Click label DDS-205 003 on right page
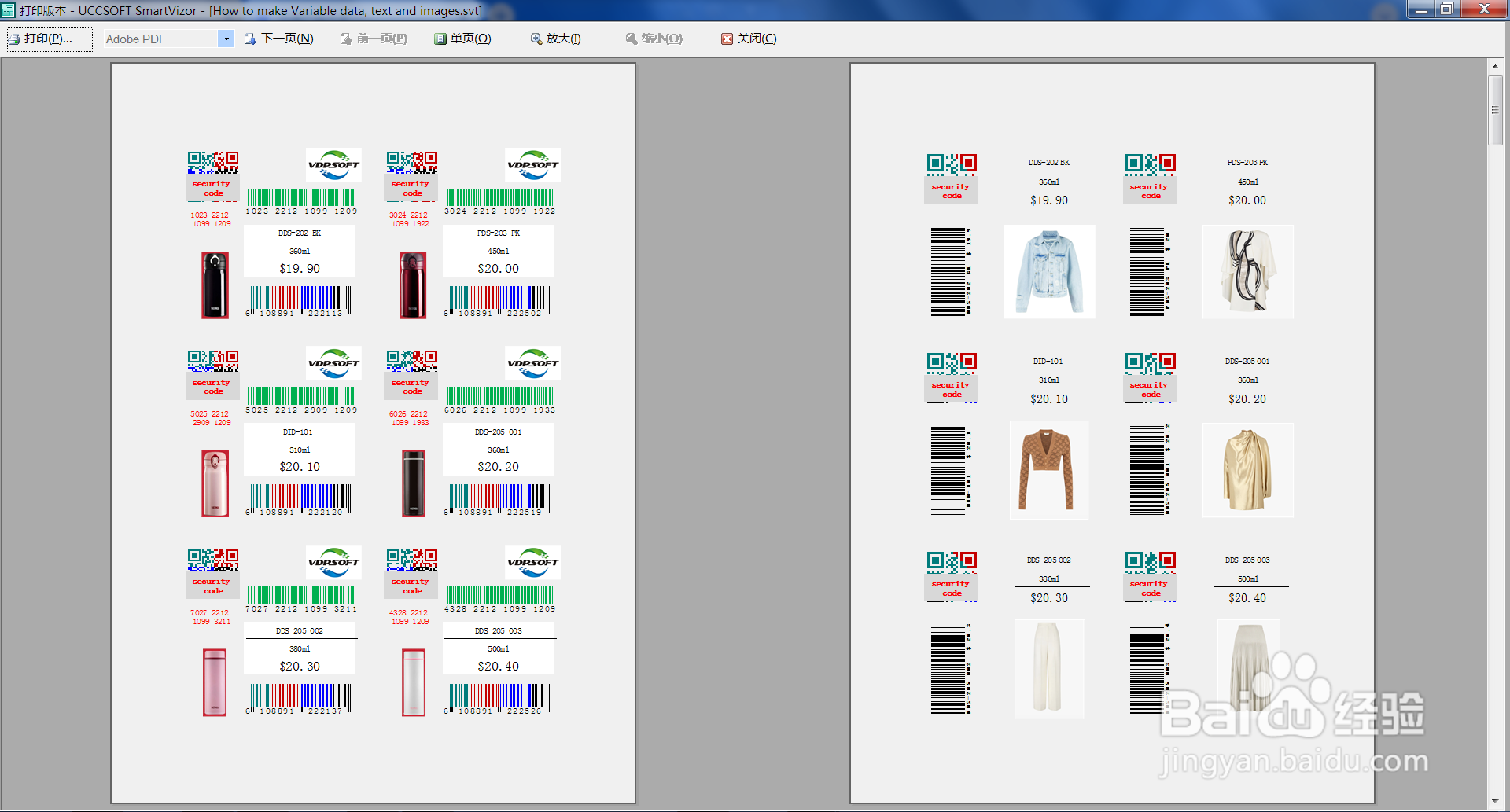The width and height of the screenshot is (1510, 812). [x=1247, y=560]
